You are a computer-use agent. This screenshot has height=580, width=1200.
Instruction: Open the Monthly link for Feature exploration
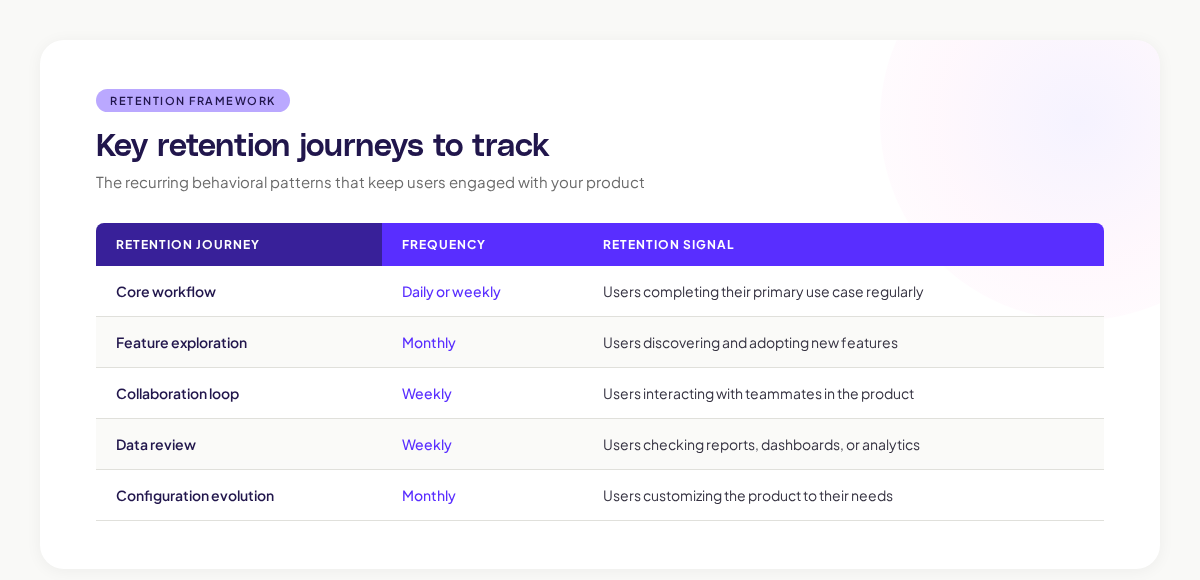(x=428, y=343)
